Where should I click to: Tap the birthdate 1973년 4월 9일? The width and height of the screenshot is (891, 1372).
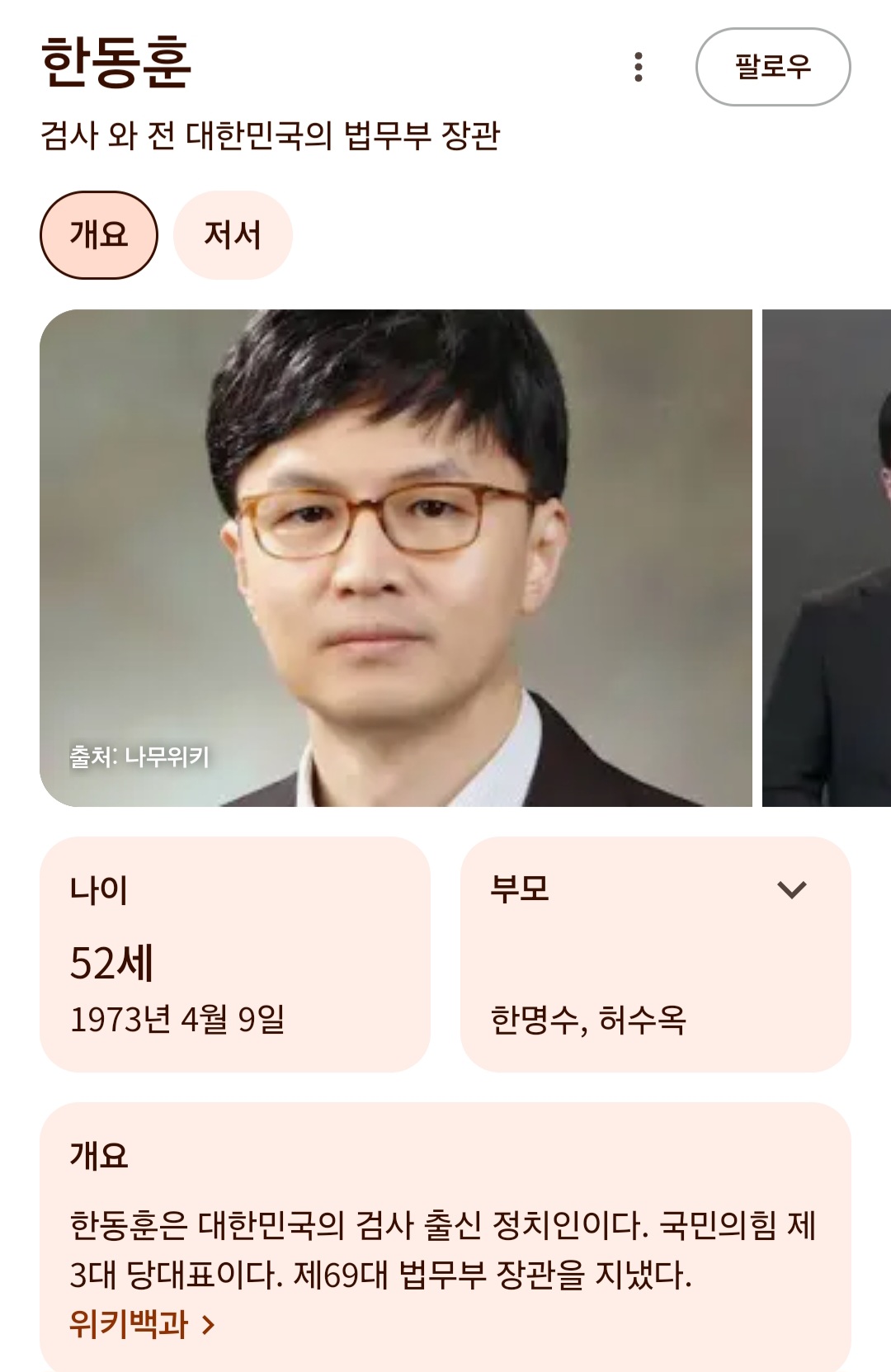(177, 1020)
